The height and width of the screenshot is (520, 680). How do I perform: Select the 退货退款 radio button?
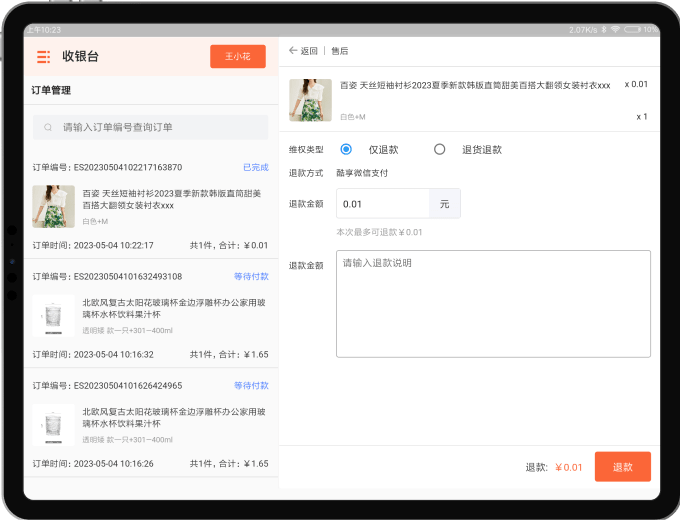439,149
